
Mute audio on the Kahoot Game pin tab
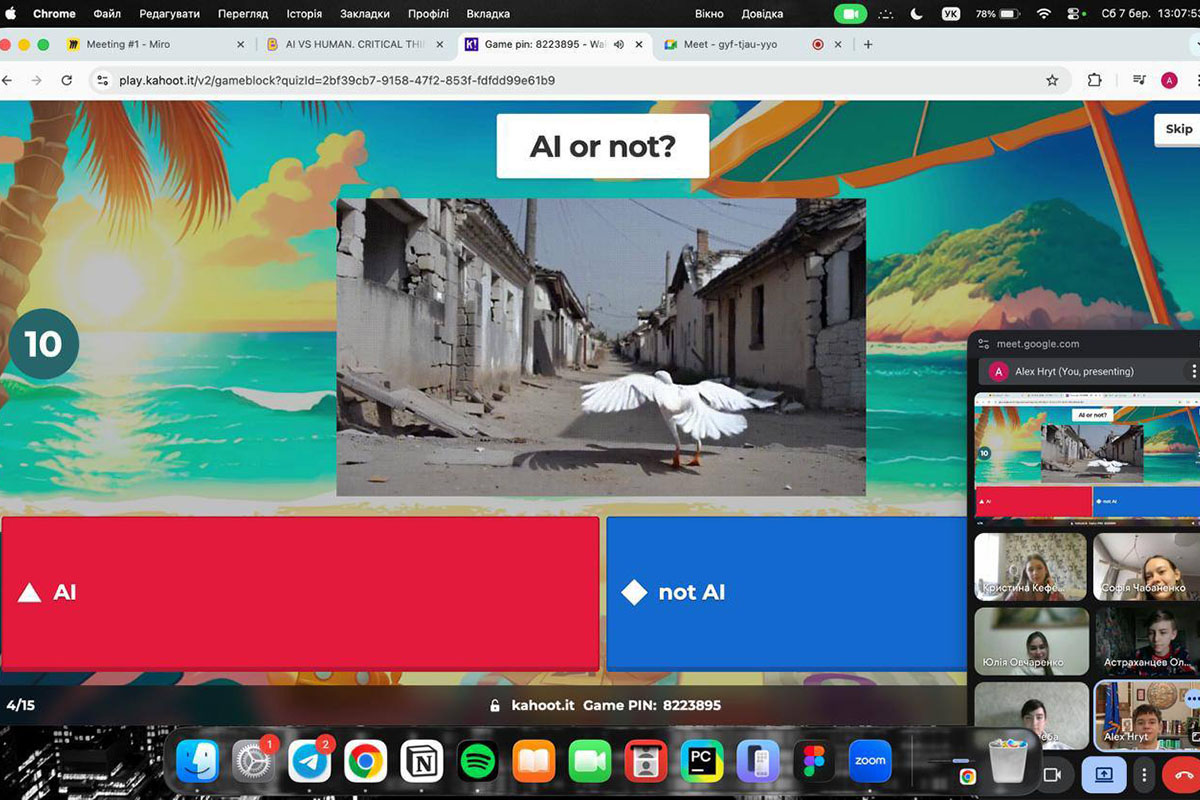click(x=619, y=44)
